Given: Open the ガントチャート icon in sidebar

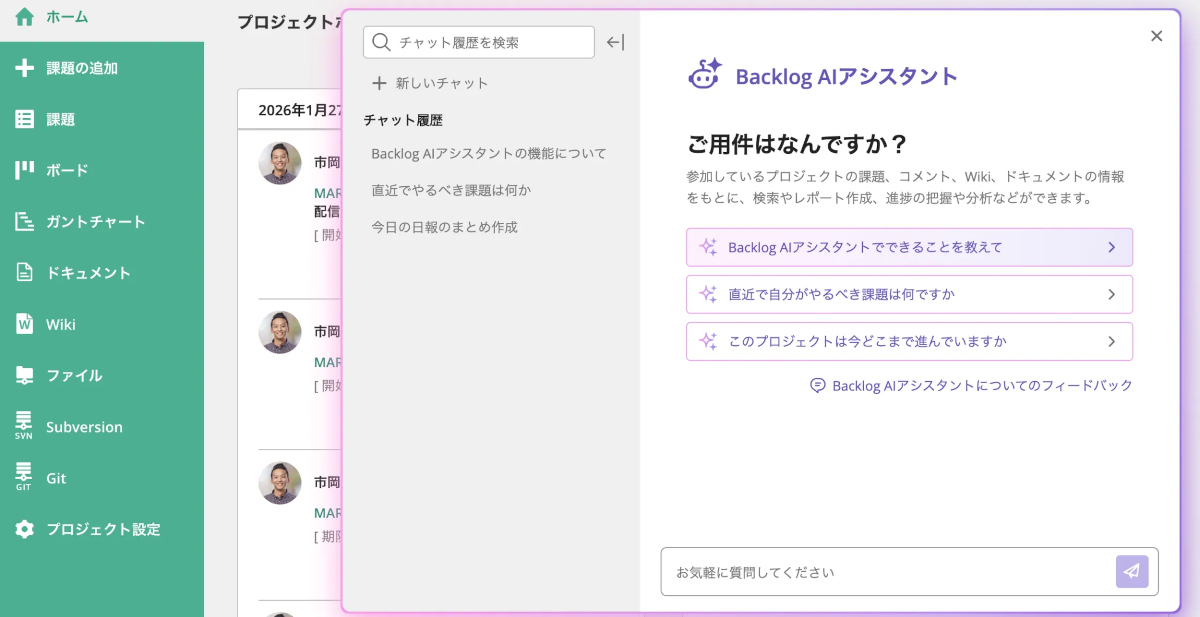Looking at the screenshot, I should coord(24,222).
